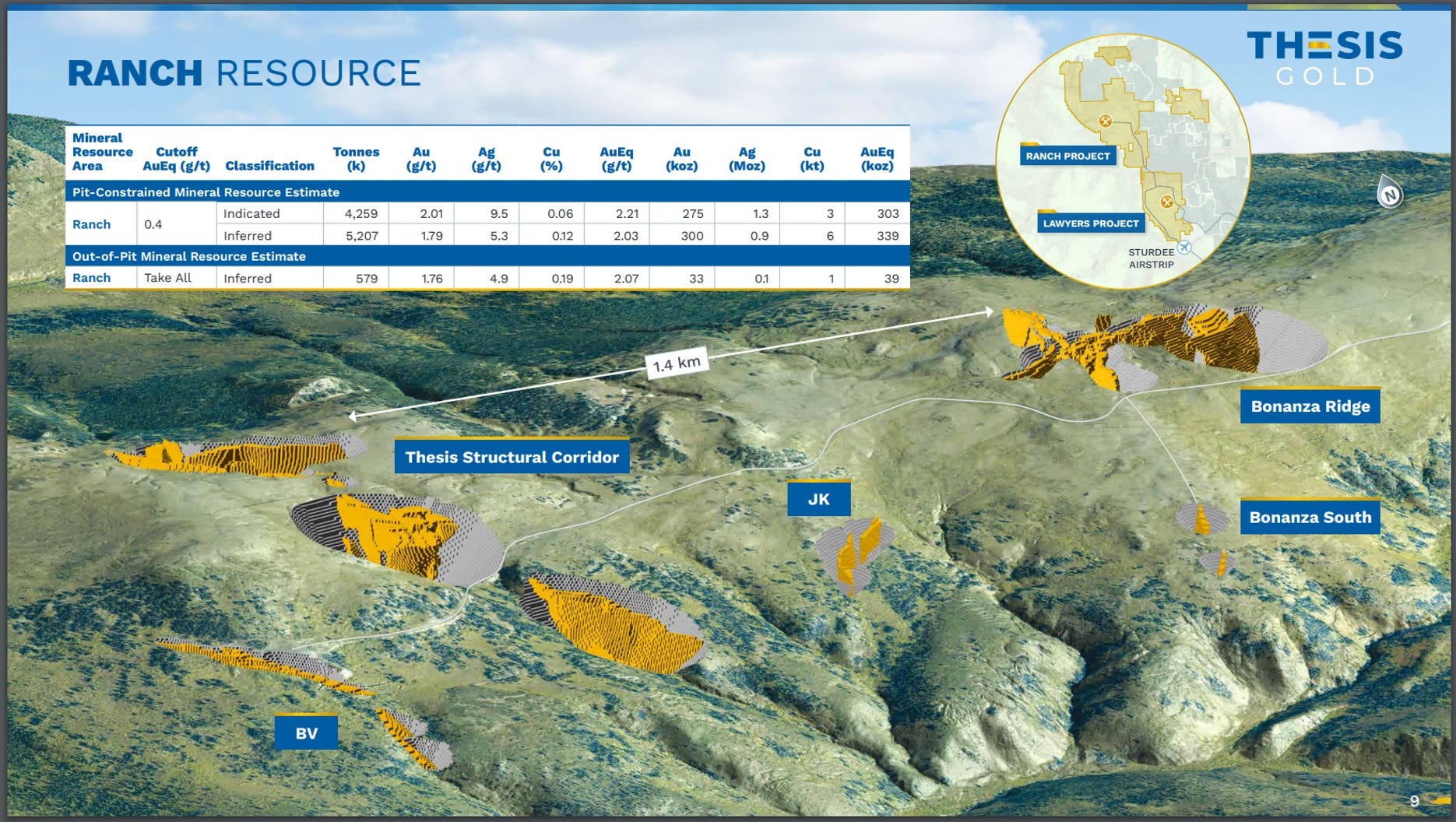Click the Ranch Resource slide title
This screenshot has width=1456, height=822.
244,73
